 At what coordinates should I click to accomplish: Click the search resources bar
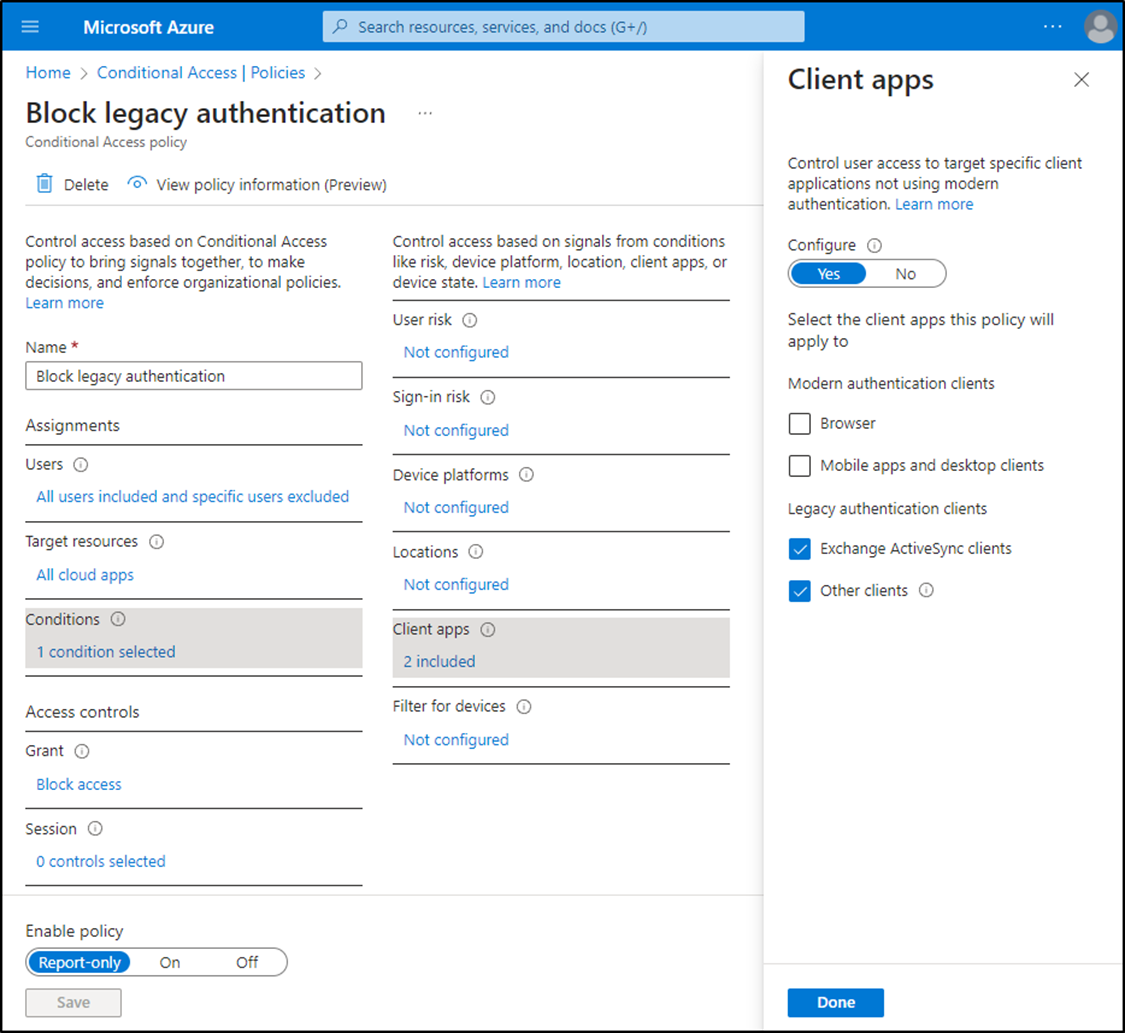562,26
